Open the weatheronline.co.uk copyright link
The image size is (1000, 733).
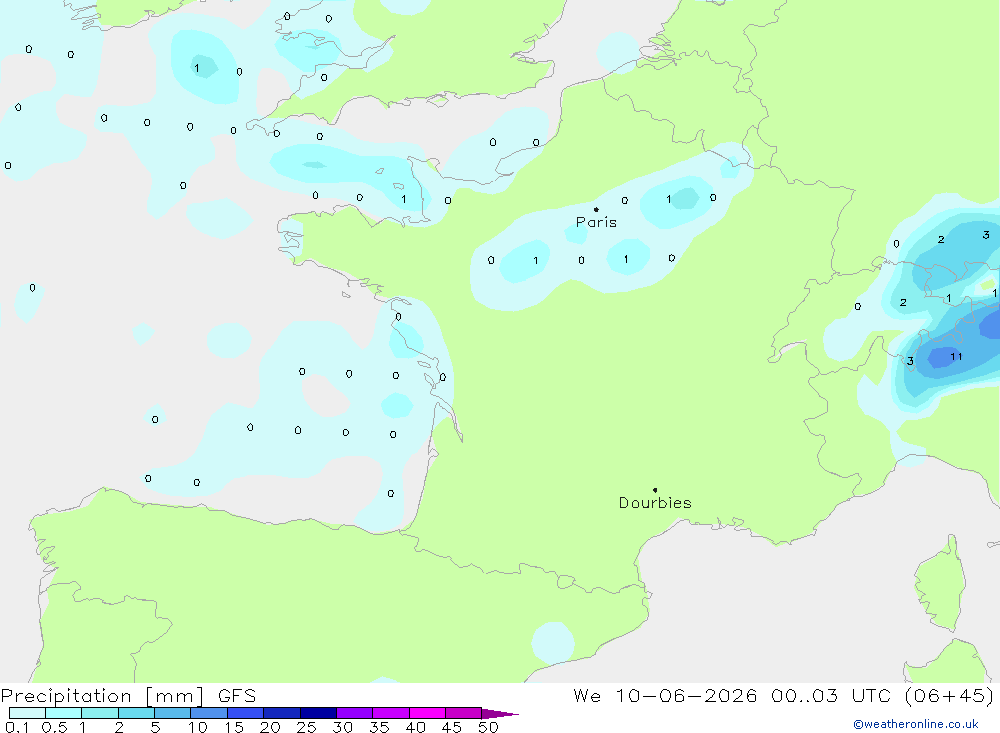coord(916,724)
